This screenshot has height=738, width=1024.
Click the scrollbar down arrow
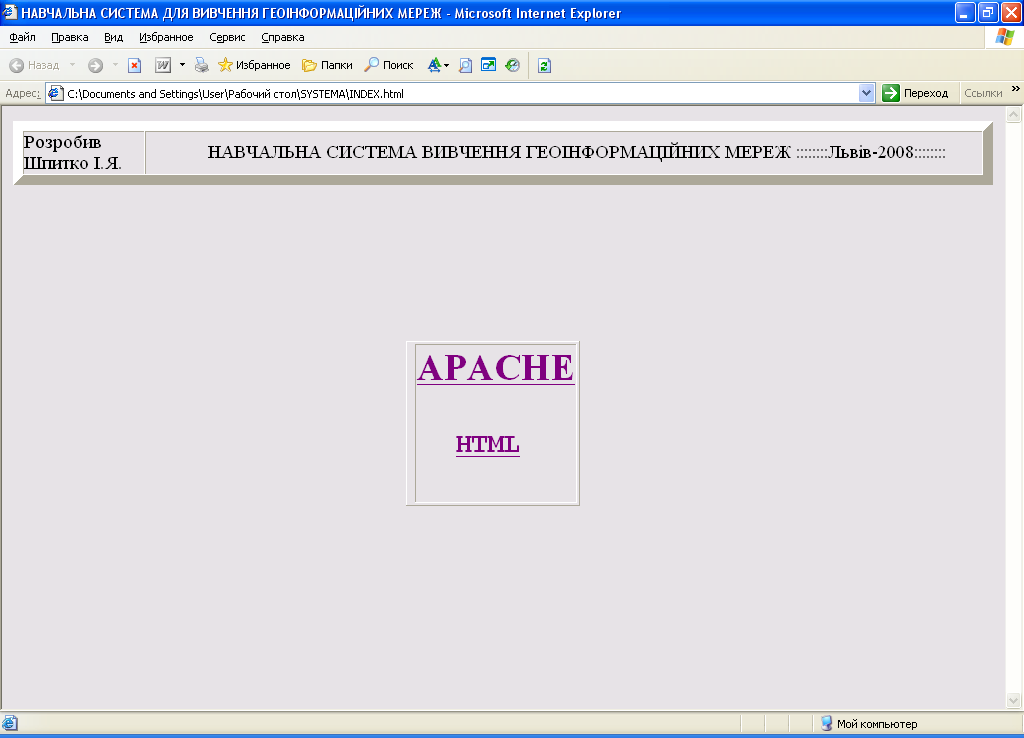click(1014, 701)
